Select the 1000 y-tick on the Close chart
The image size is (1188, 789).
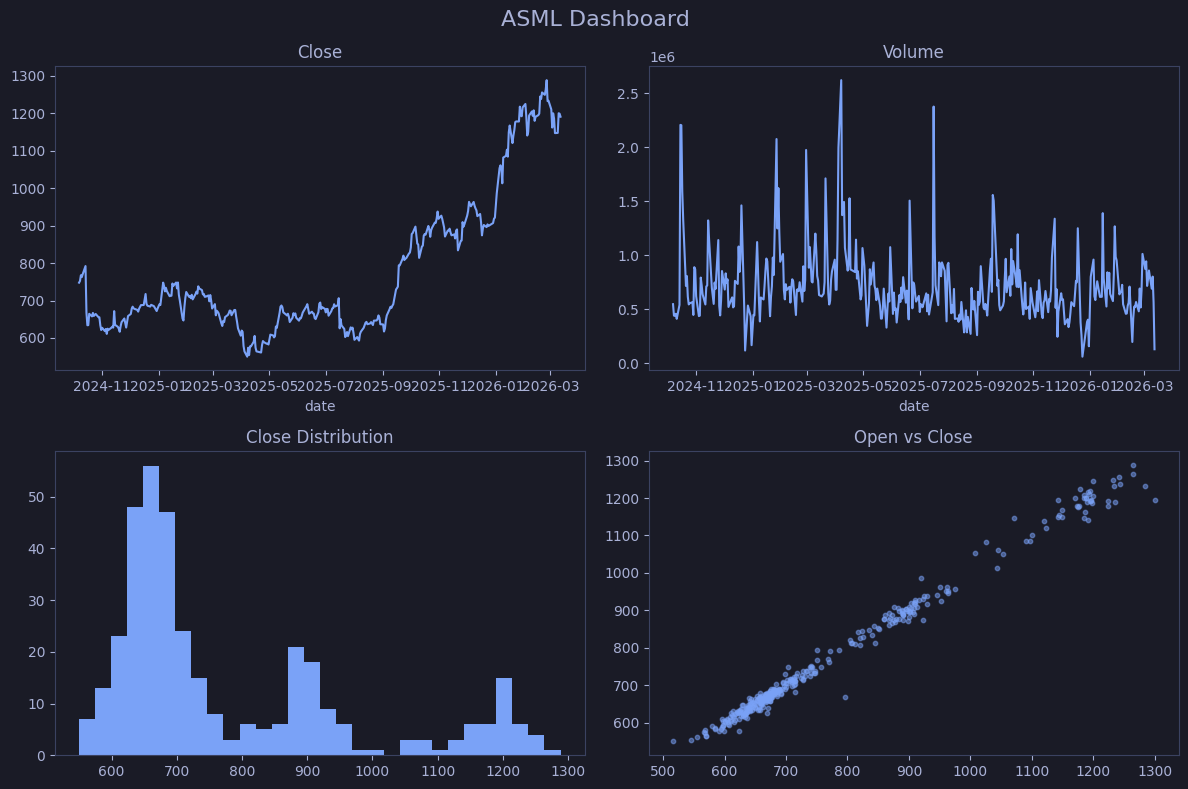coord(28,189)
